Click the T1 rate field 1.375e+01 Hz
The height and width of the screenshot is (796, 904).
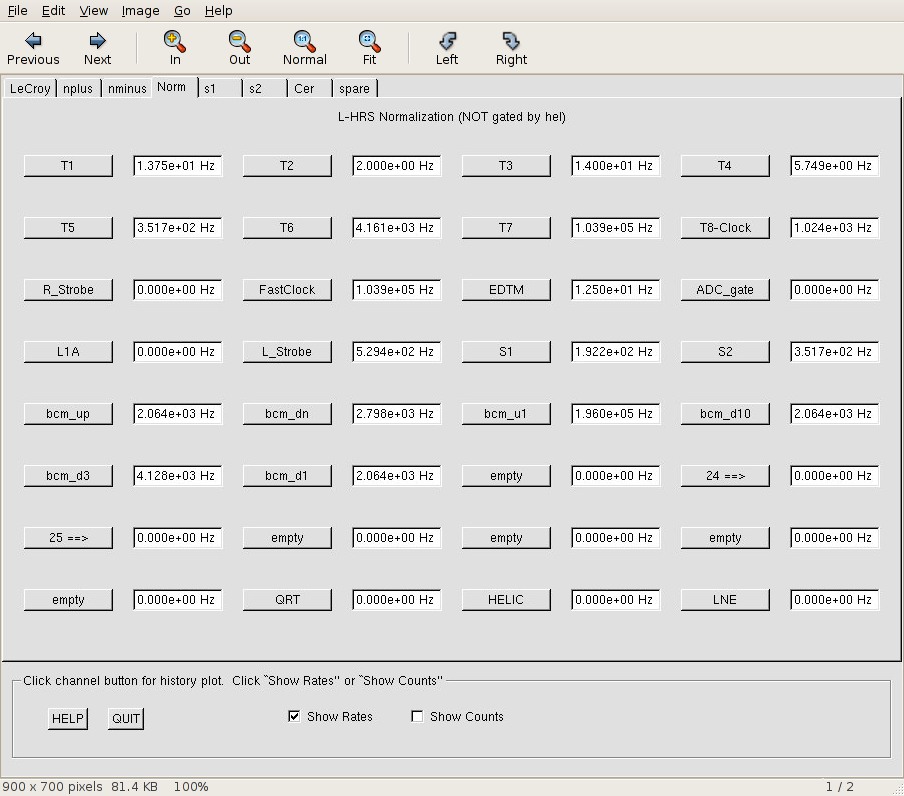tap(178, 166)
